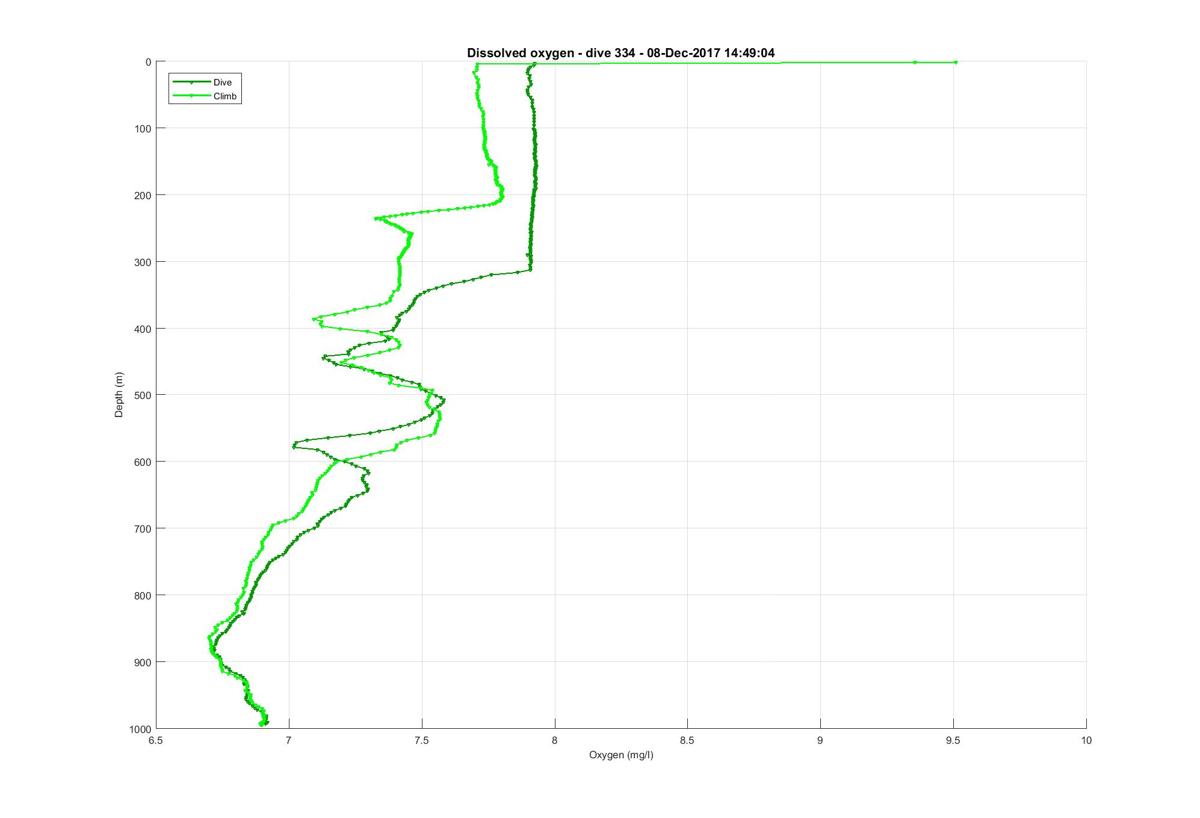The width and height of the screenshot is (1200, 818).
Task: Click y-axis tick label 300
Action: (143, 262)
